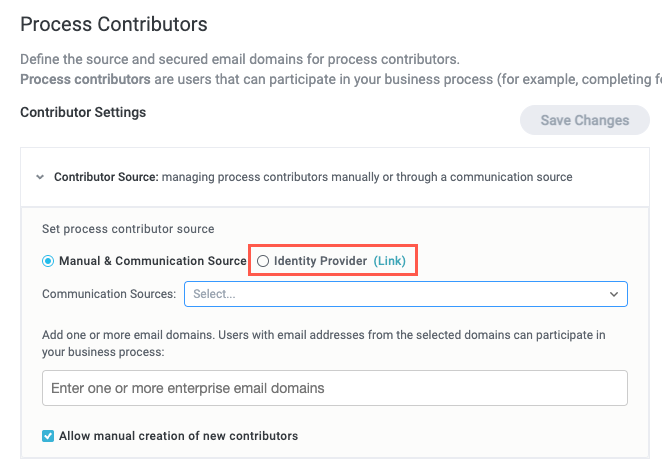Click the Allow manual creation label text
Image resolution: width=662 pixels, height=475 pixels.
(178, 436)
